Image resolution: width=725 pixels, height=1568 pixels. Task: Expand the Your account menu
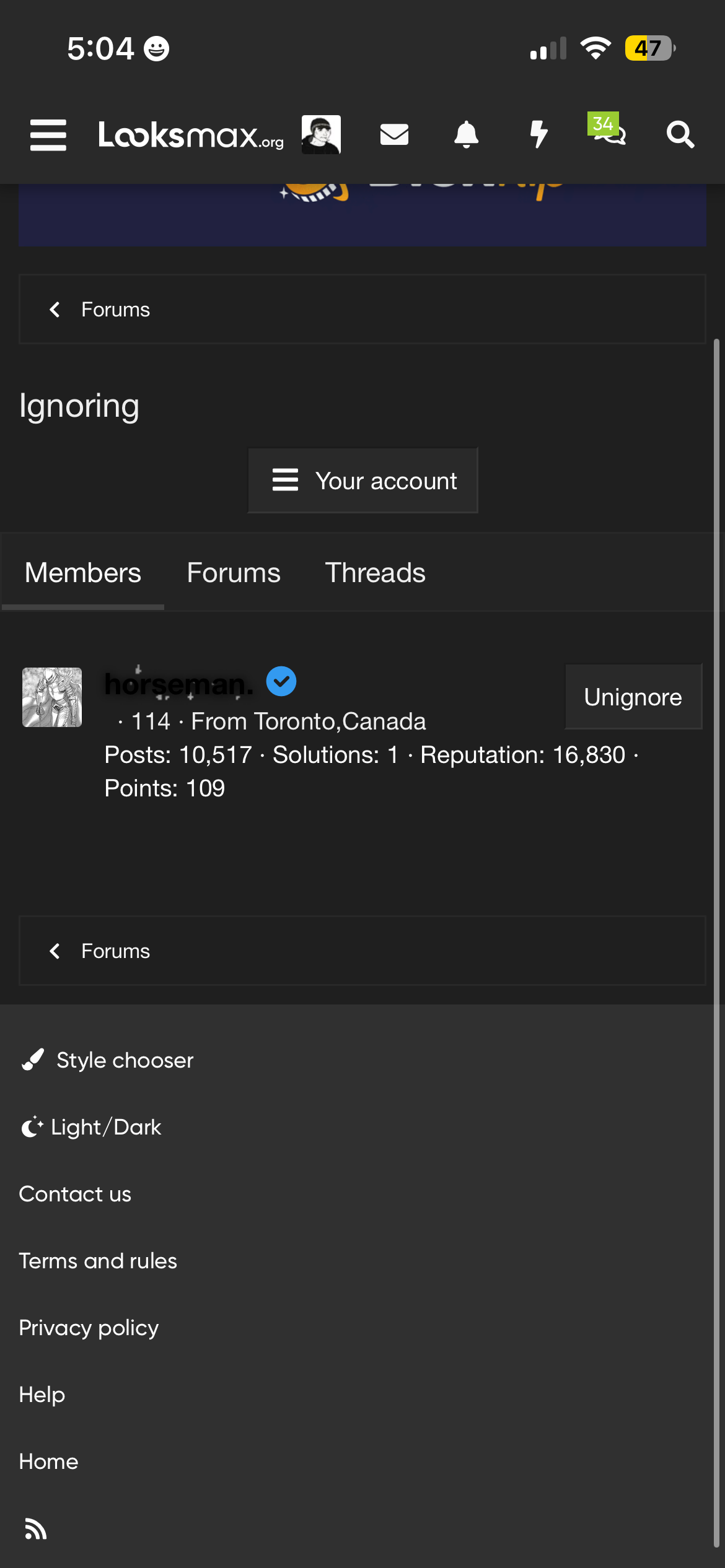[363, 481]
